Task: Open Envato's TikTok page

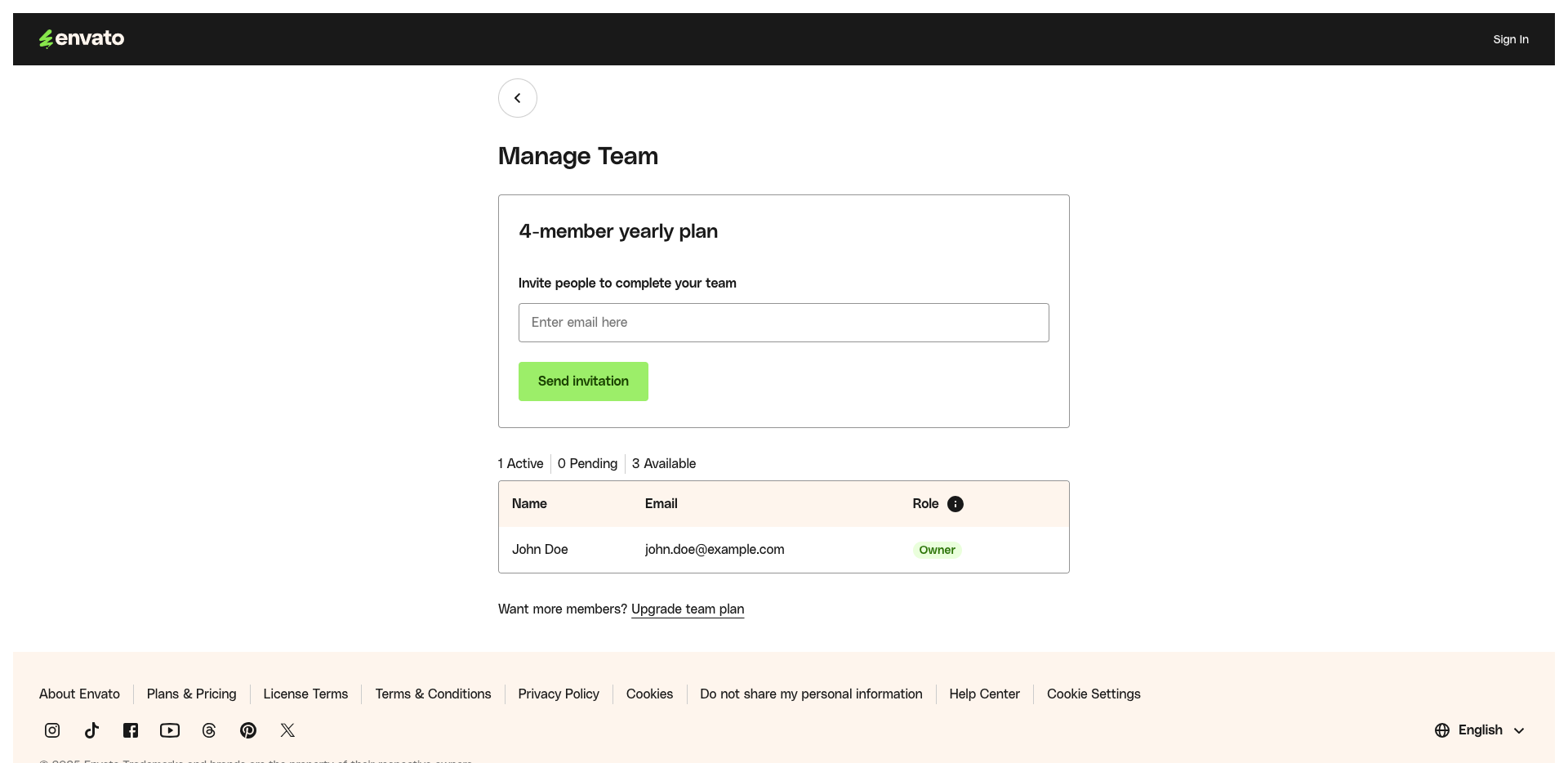Action: tap(91, 730)
